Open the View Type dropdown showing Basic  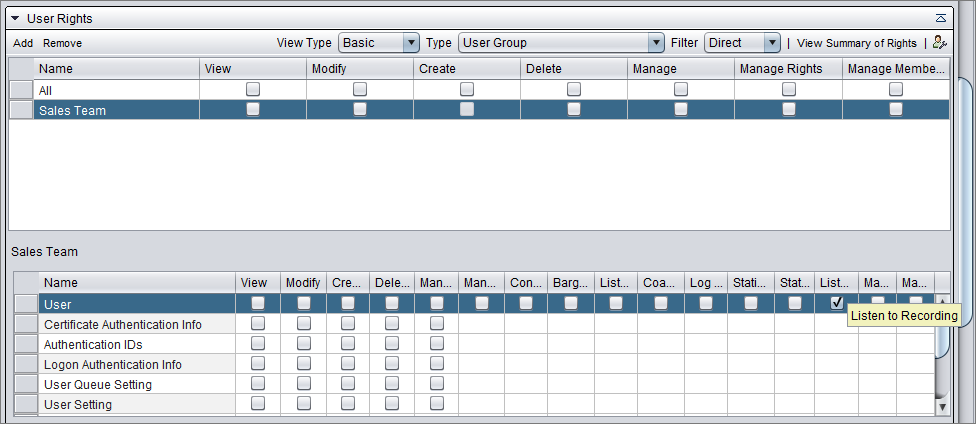(x=379, y=43)
